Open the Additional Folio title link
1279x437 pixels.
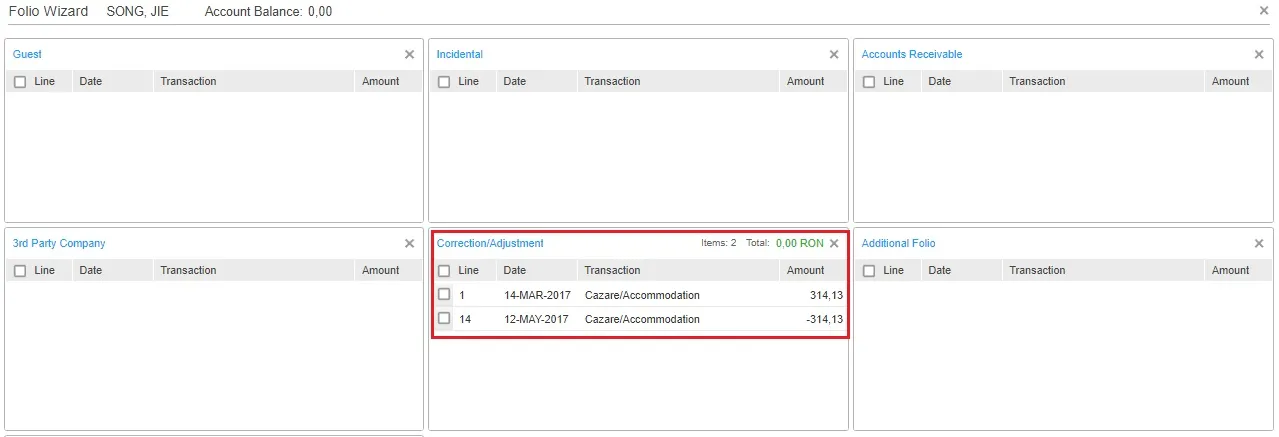899,244
